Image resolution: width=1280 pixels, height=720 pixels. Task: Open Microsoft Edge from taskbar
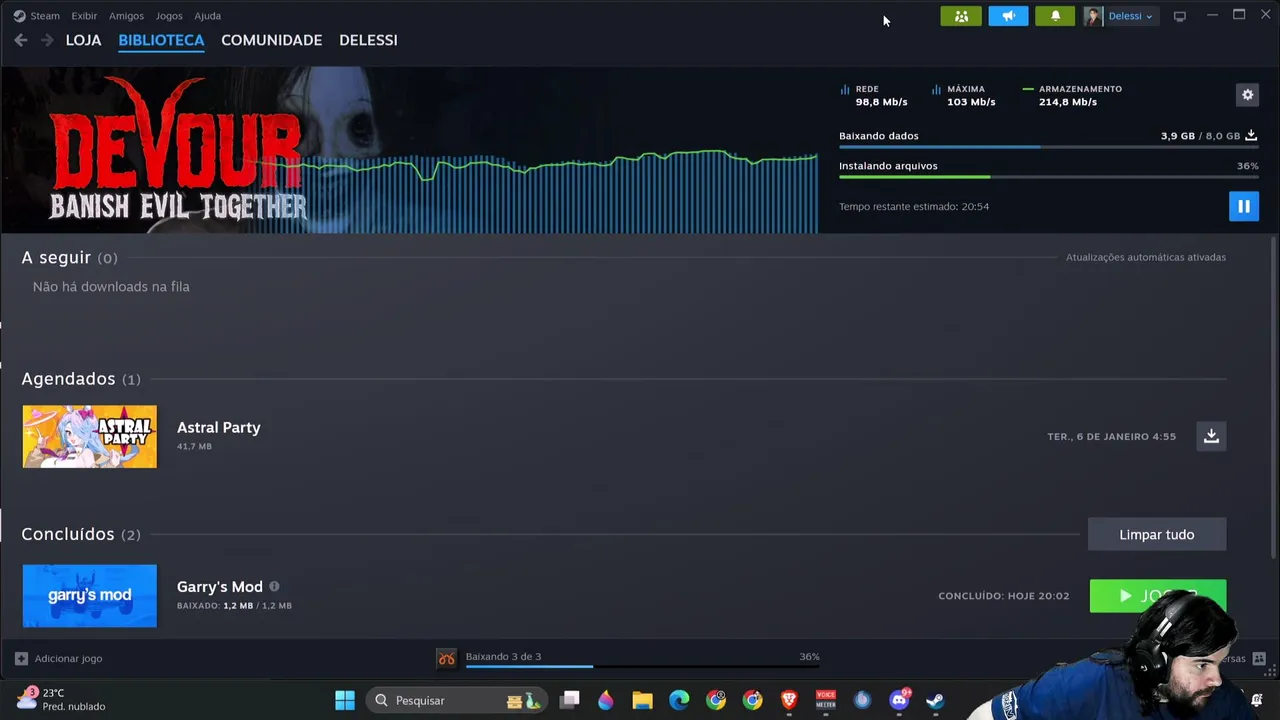[679, 700]
